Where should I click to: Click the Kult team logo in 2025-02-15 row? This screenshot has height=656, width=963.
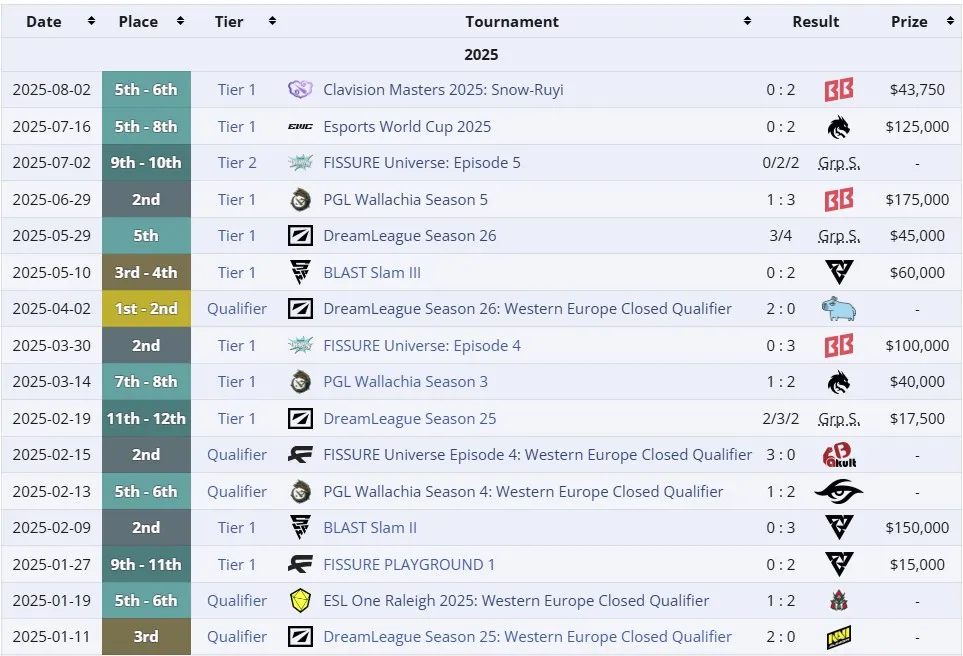click(839, 455)
